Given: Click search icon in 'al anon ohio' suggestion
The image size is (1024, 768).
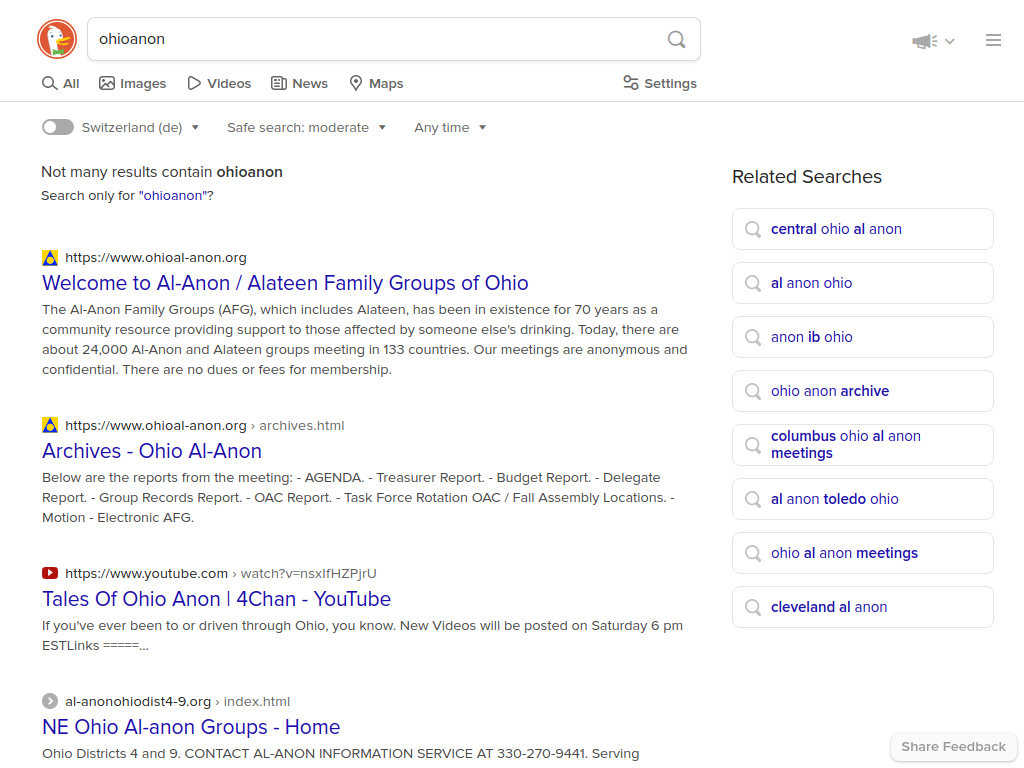Looking at the screenshot, I should 753,283.
